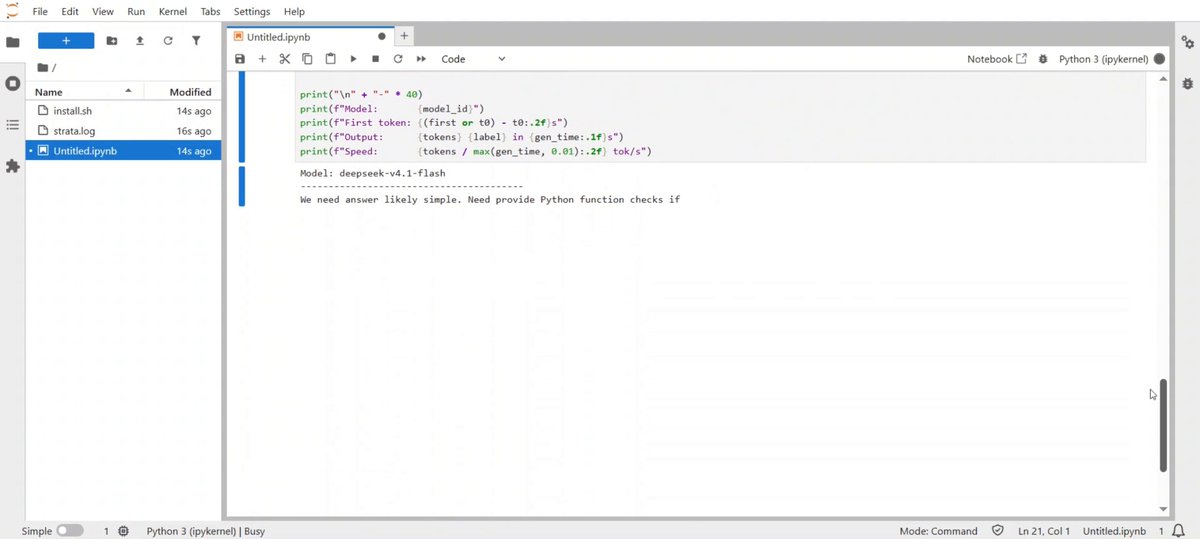Open the Code cell type dropdown

pos(473,59)
